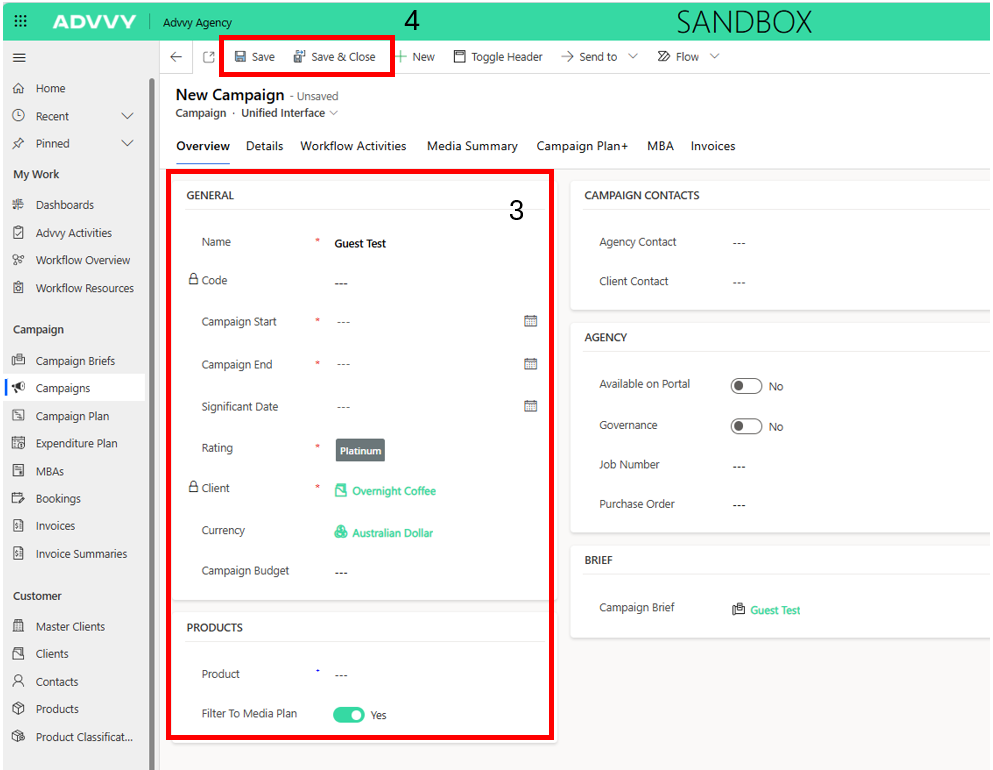Open Campaign Start calendar picker

click(531, 321)
